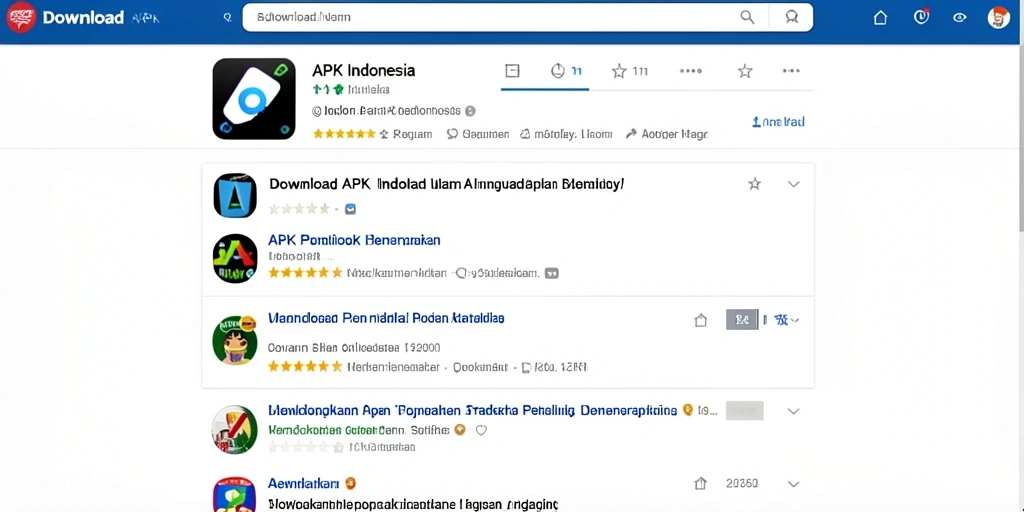
Task: Open the APK Pomtilook Benamraken link
Action: click(355, 240)
